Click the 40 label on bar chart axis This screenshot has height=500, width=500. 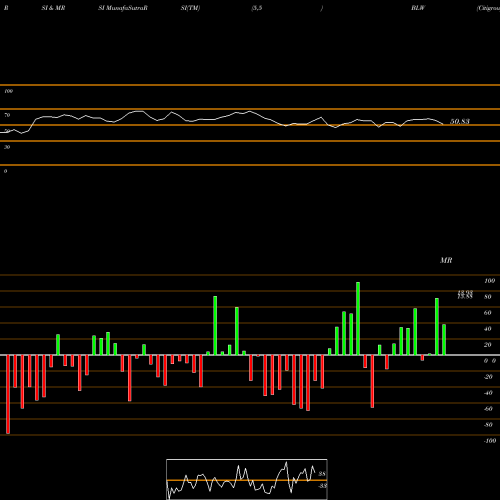[488, 329]
